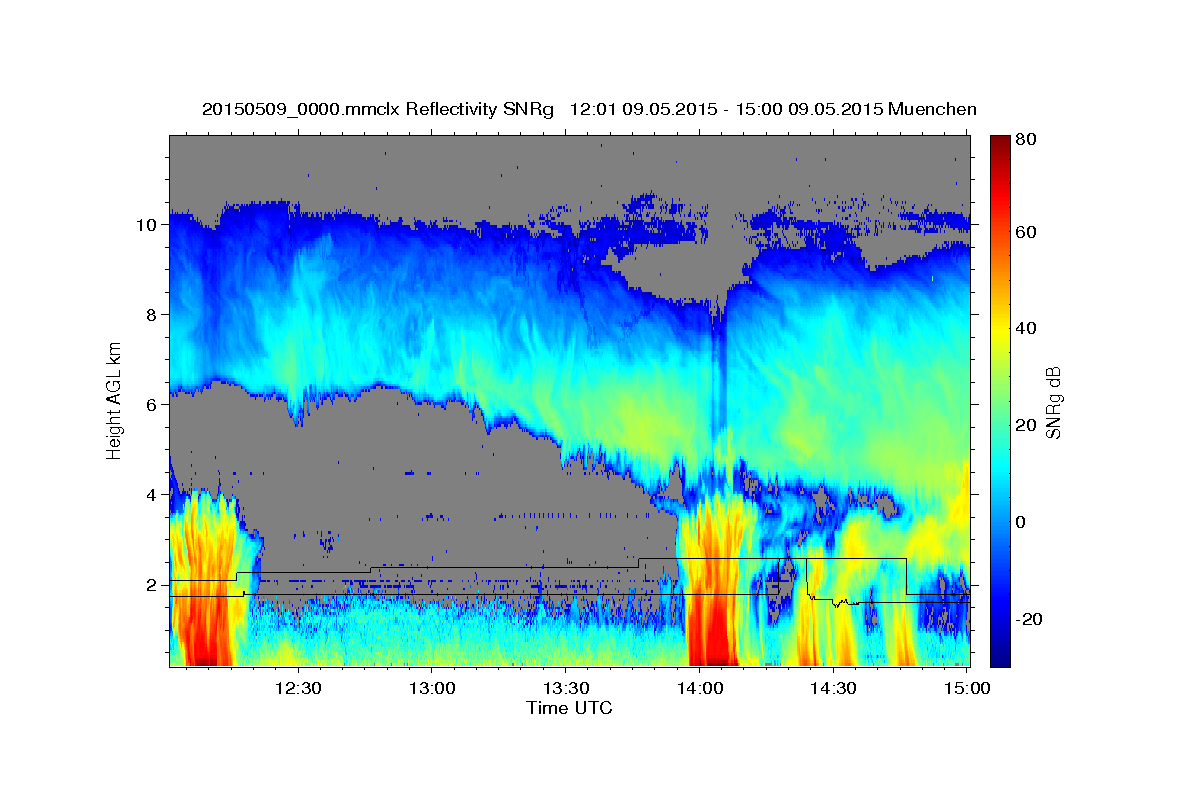Click the colorbar value 40

coord(1025,329)
